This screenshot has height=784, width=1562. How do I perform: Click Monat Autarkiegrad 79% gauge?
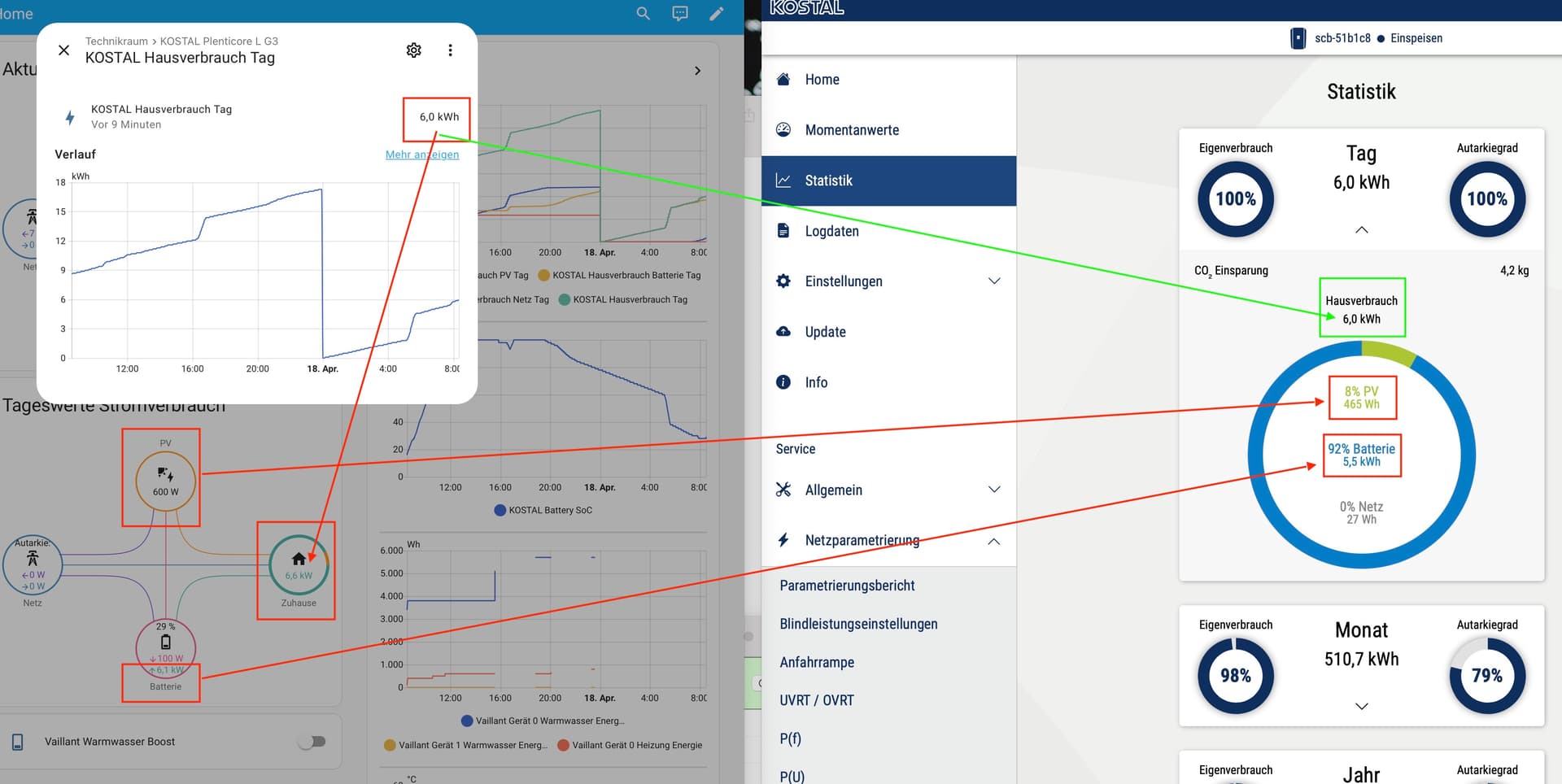click(1487, 676)
